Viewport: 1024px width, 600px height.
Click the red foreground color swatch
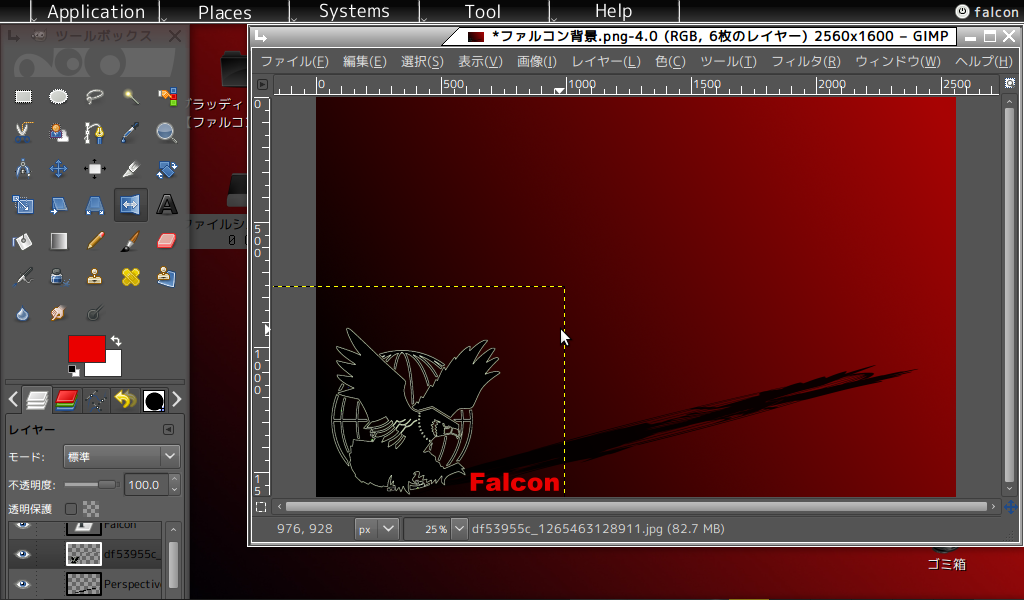[87, 349]
